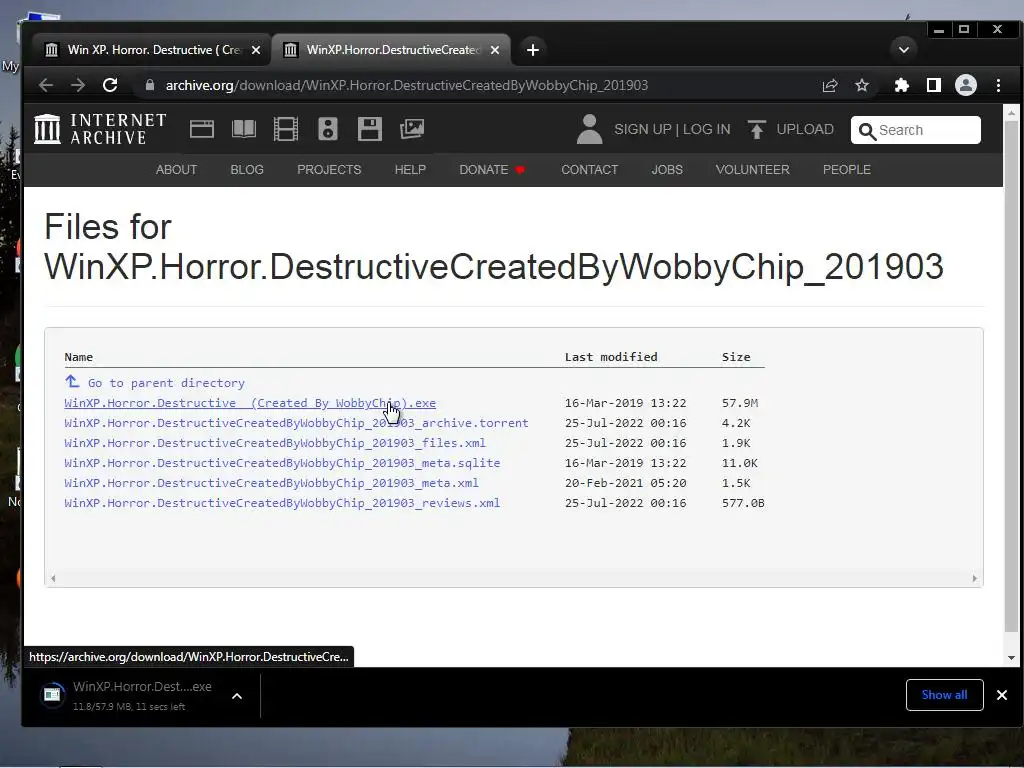Image resolution: width=1024 pixels, height=768 pixels.
Task: Click the UPLOAD link text
Action: (805, 129)
